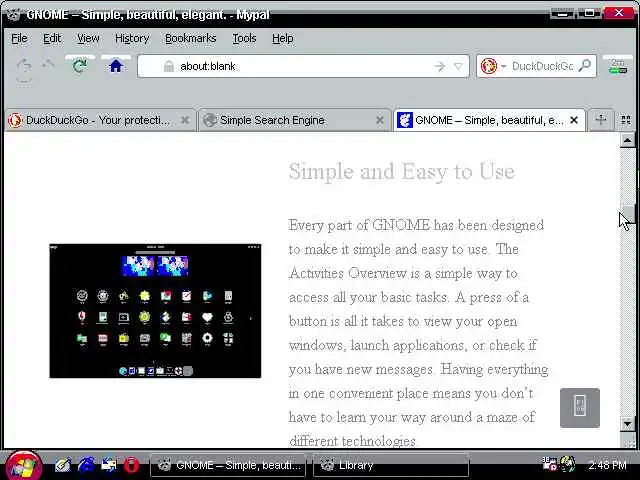Screen dimensions: 640x480
Task: Click the line 'have to learn your way around a maze of'
Action: (x=412, y=417)
